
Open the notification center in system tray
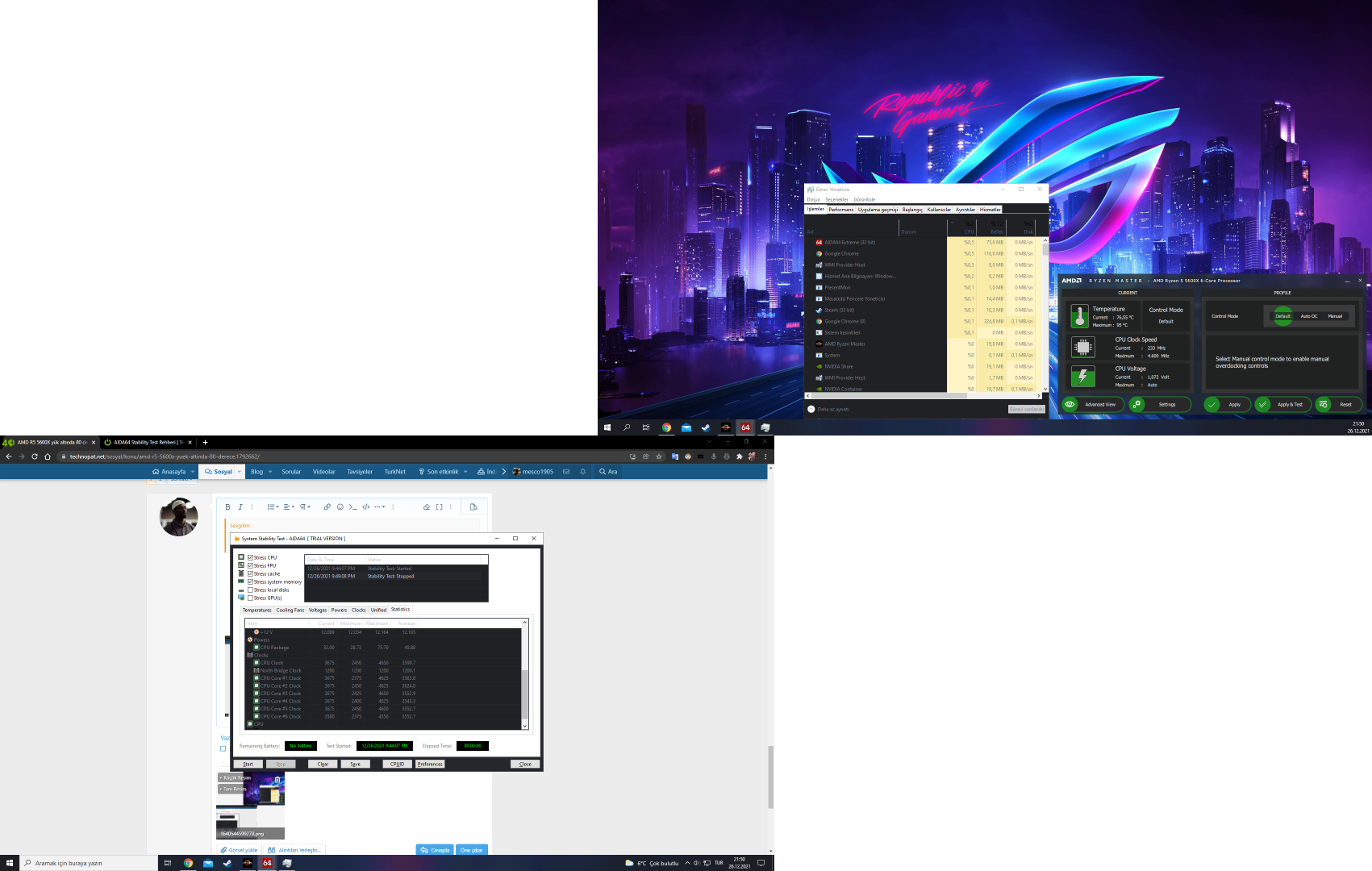coord(761,863)
